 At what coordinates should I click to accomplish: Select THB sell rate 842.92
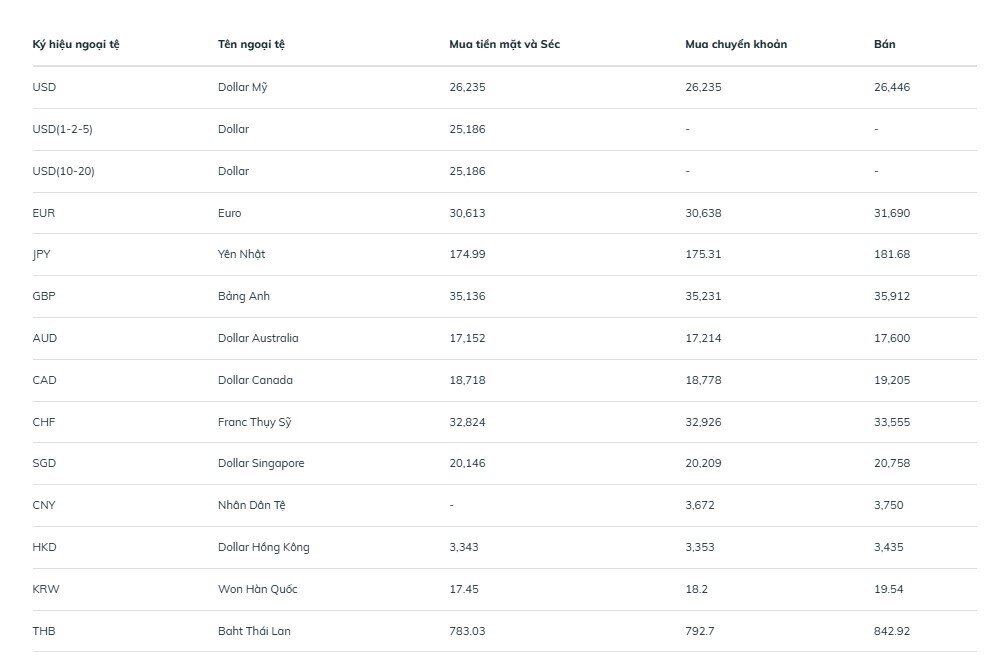892,631
